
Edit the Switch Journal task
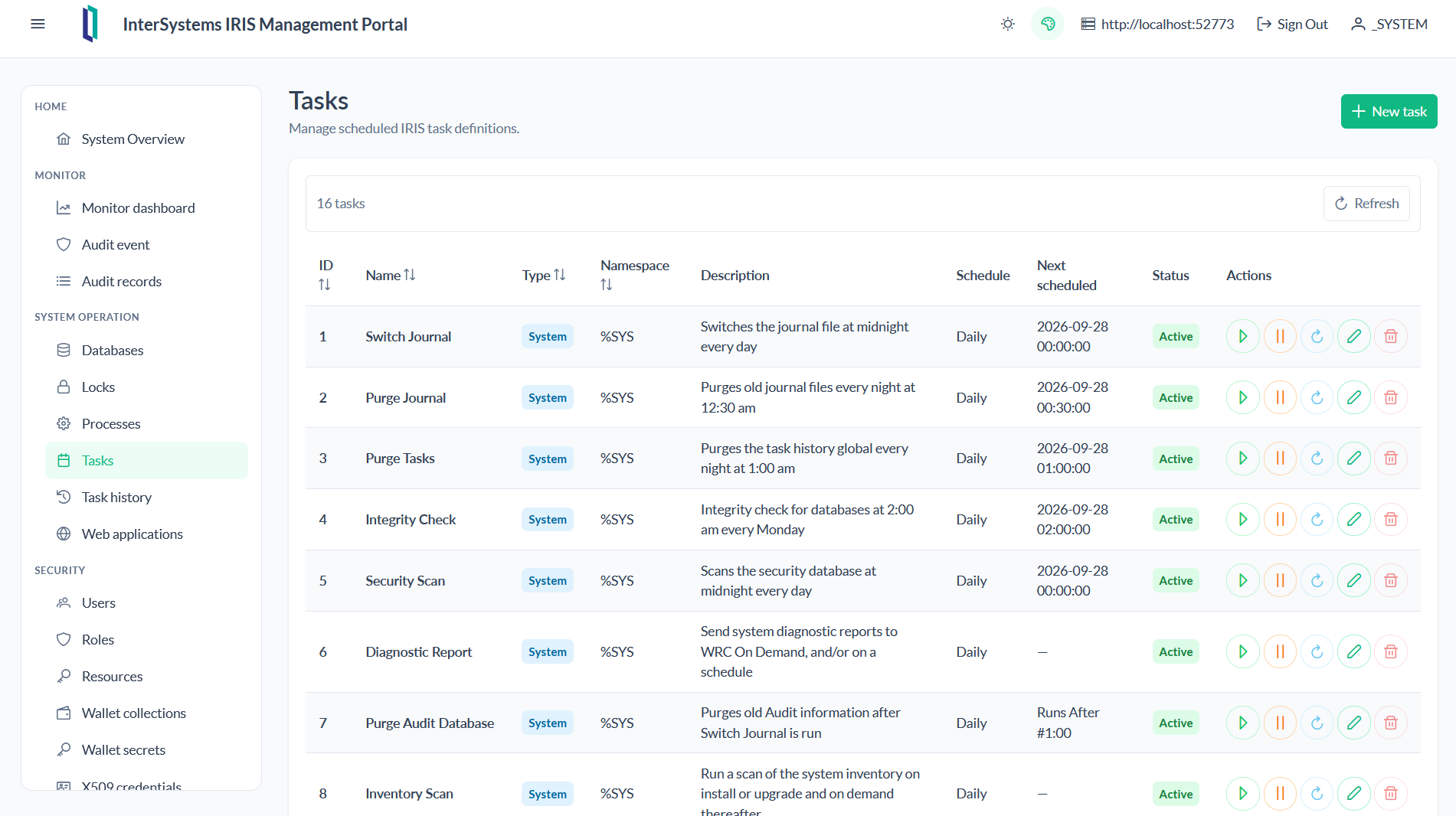(1354, 336)
